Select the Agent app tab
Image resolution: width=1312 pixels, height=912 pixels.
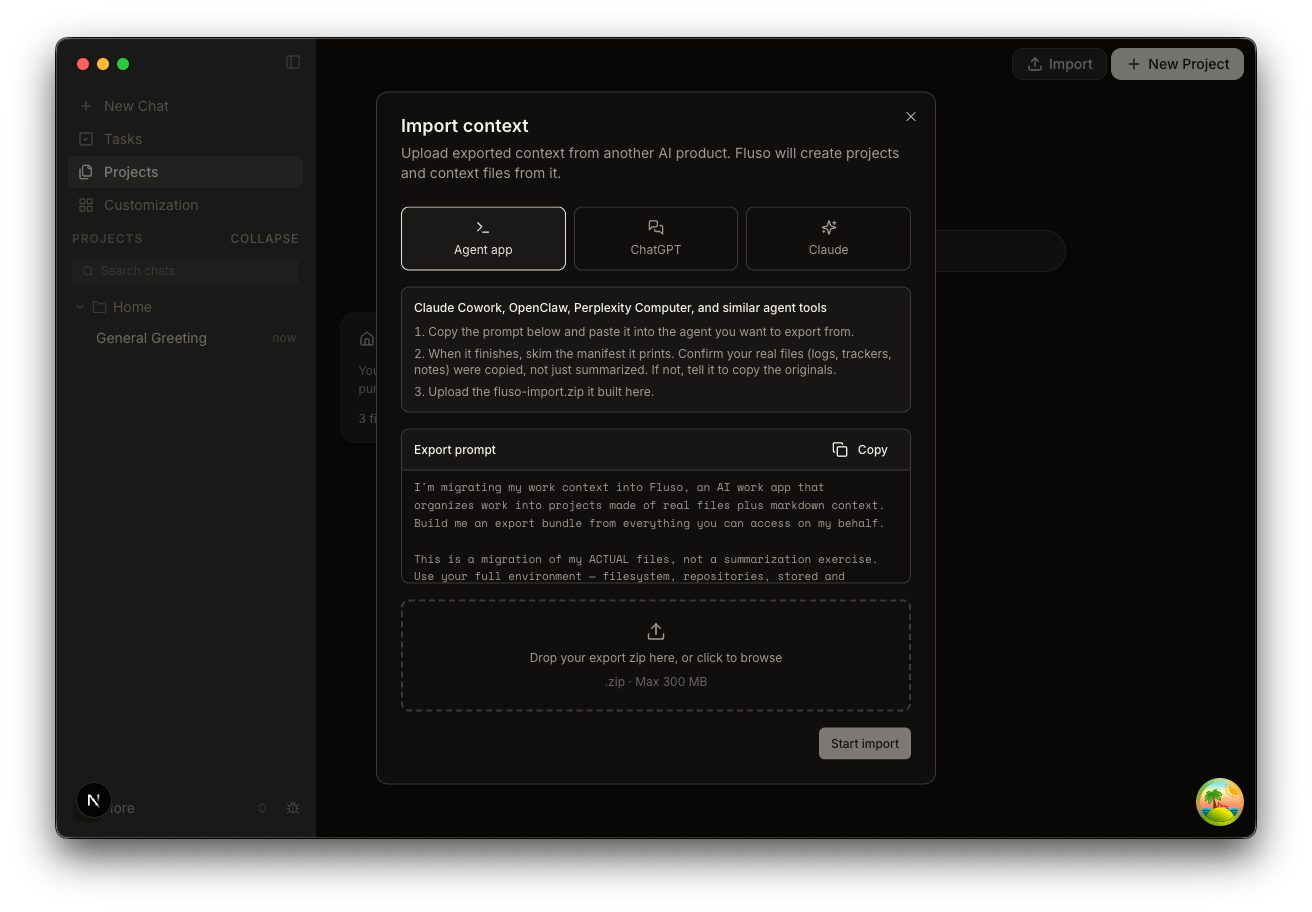click(x=483, y=238)
